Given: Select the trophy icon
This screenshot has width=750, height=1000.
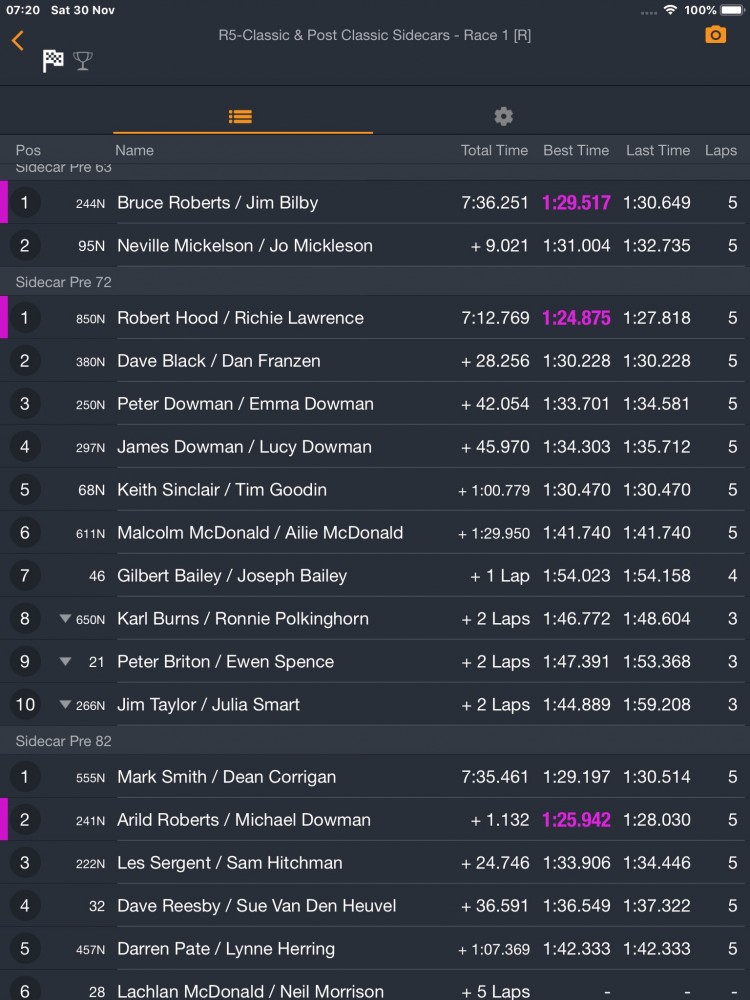Looking at the screenshot, I should (83, 61).
